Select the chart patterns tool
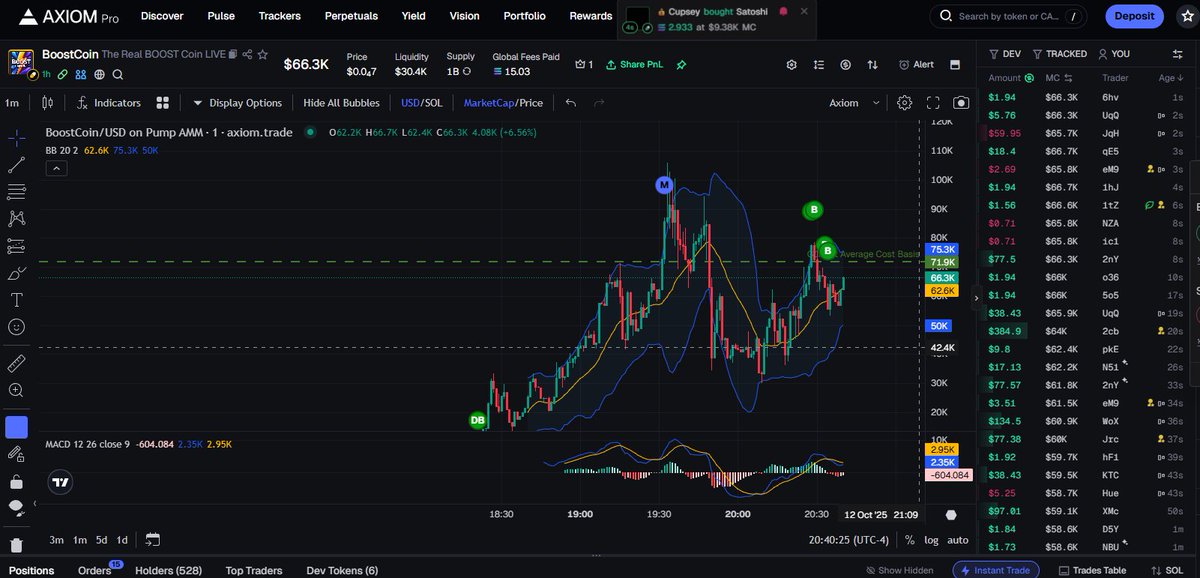 (16, 218)
